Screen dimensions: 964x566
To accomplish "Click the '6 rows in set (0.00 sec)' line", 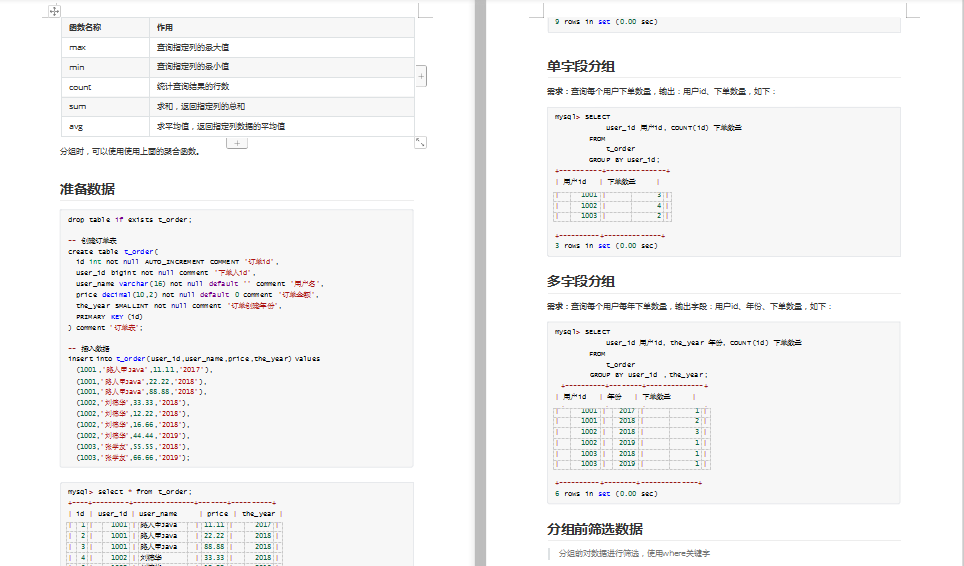I will coord(606,494).
